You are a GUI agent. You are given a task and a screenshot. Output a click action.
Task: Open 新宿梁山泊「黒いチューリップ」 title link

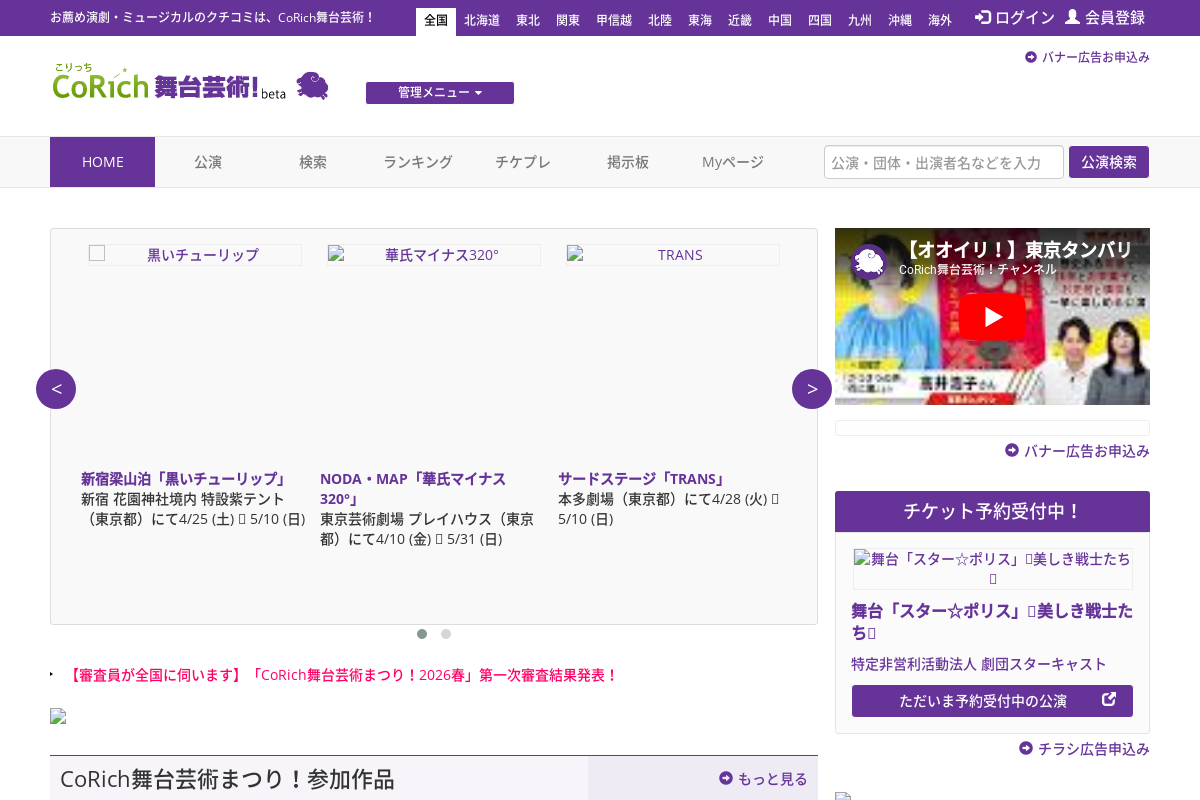185,479
